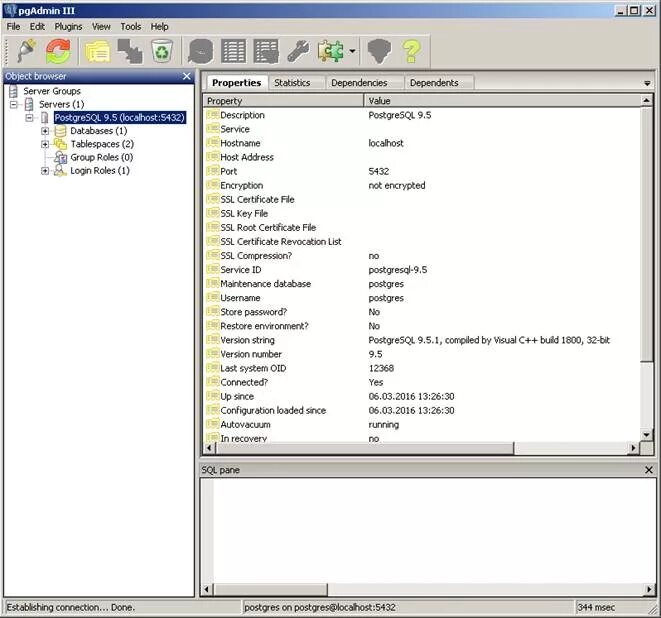
Task: Click the '344 msec' status entry
Action: [x=596, y=607]
